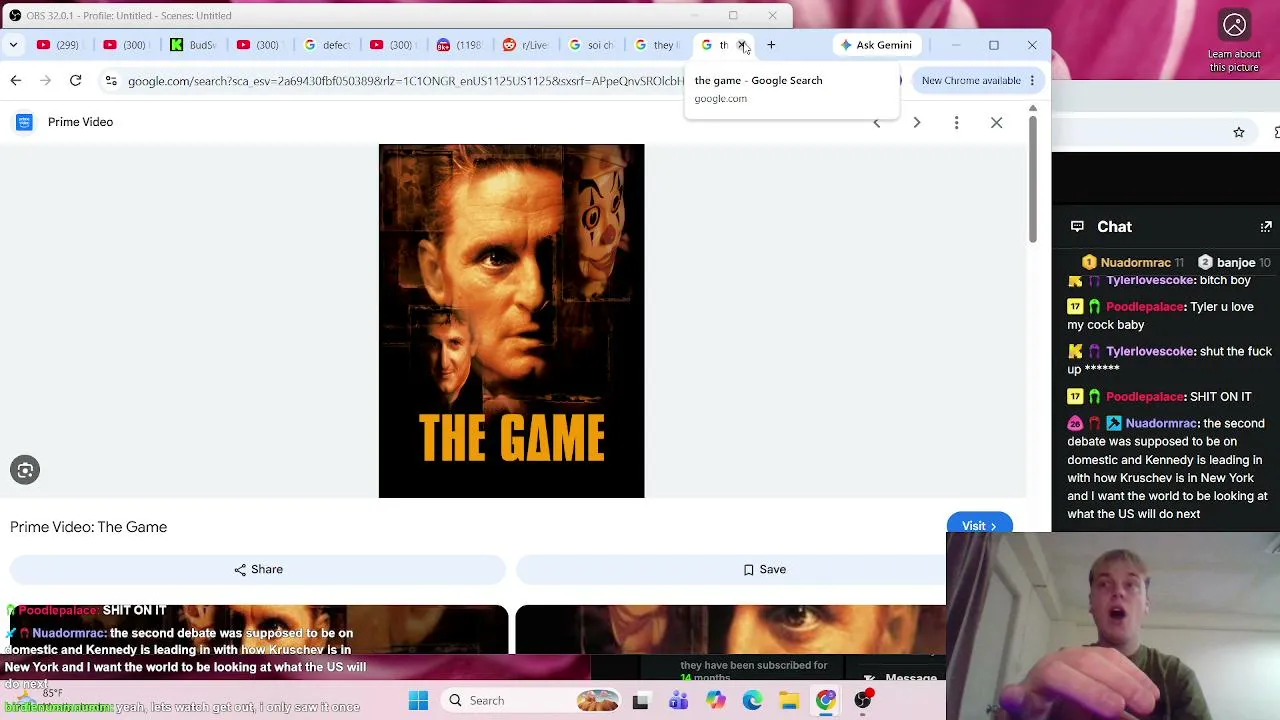Show the previous image result
The height and width of the screenshot is (720, 1280).
click(x=877, y=122)
